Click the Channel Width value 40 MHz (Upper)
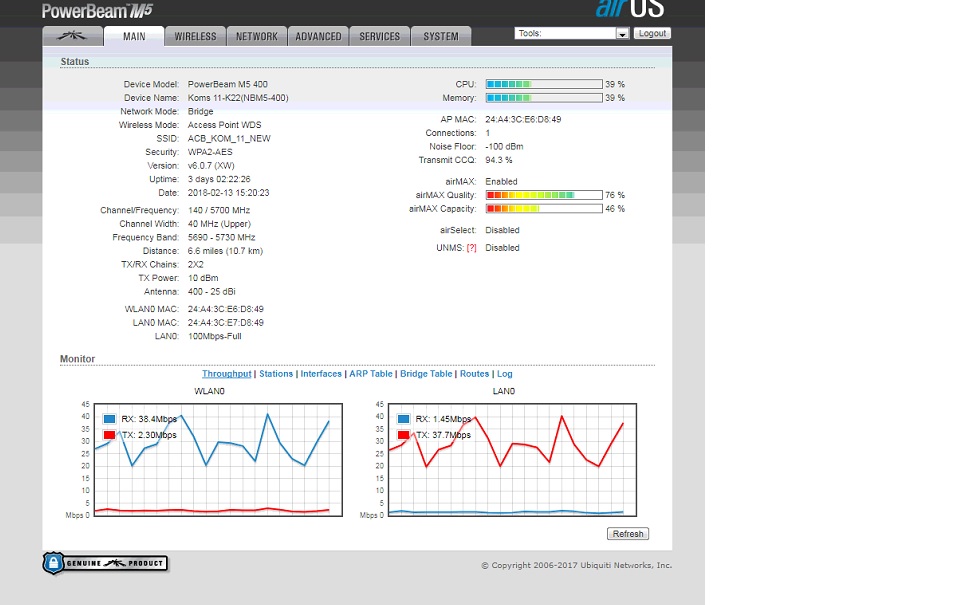Screen dimensions: 960x605 (219, 224)
